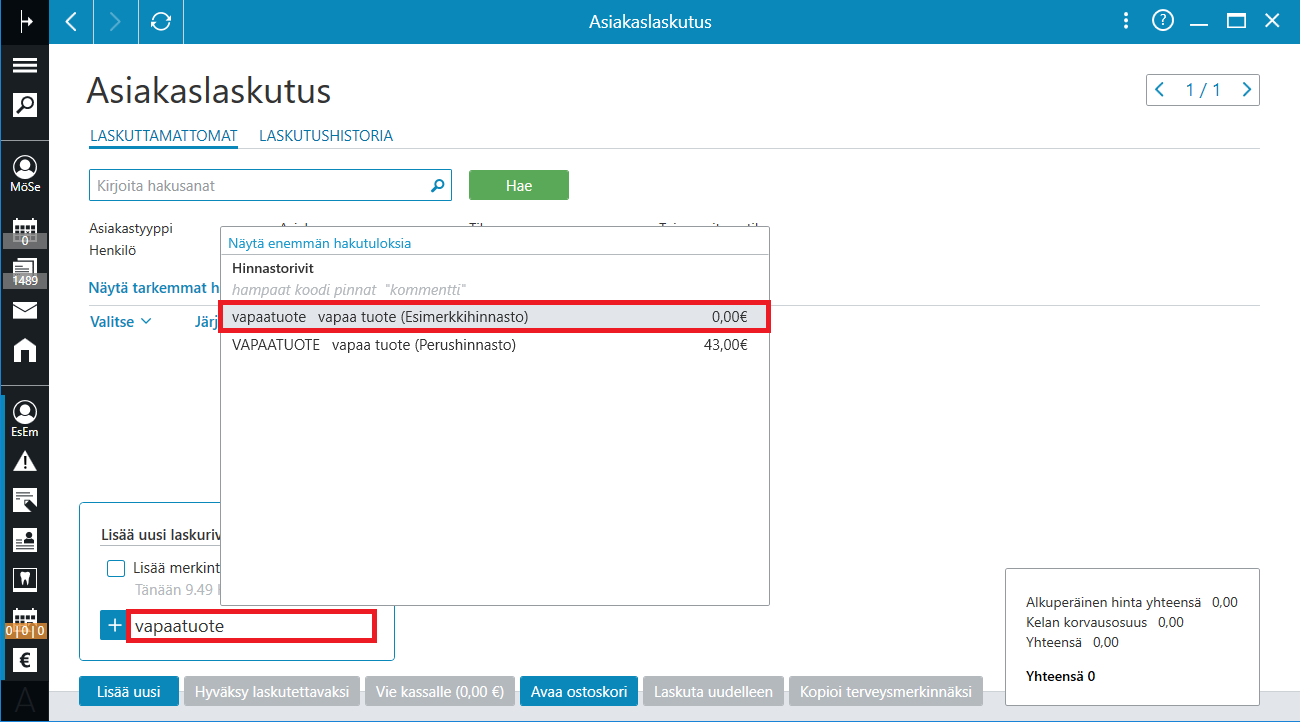Viewport: 1300px width, 722px height.
Task: Switch to the LASKUTUSHISTORIA tab
Action: click(326, 136)
